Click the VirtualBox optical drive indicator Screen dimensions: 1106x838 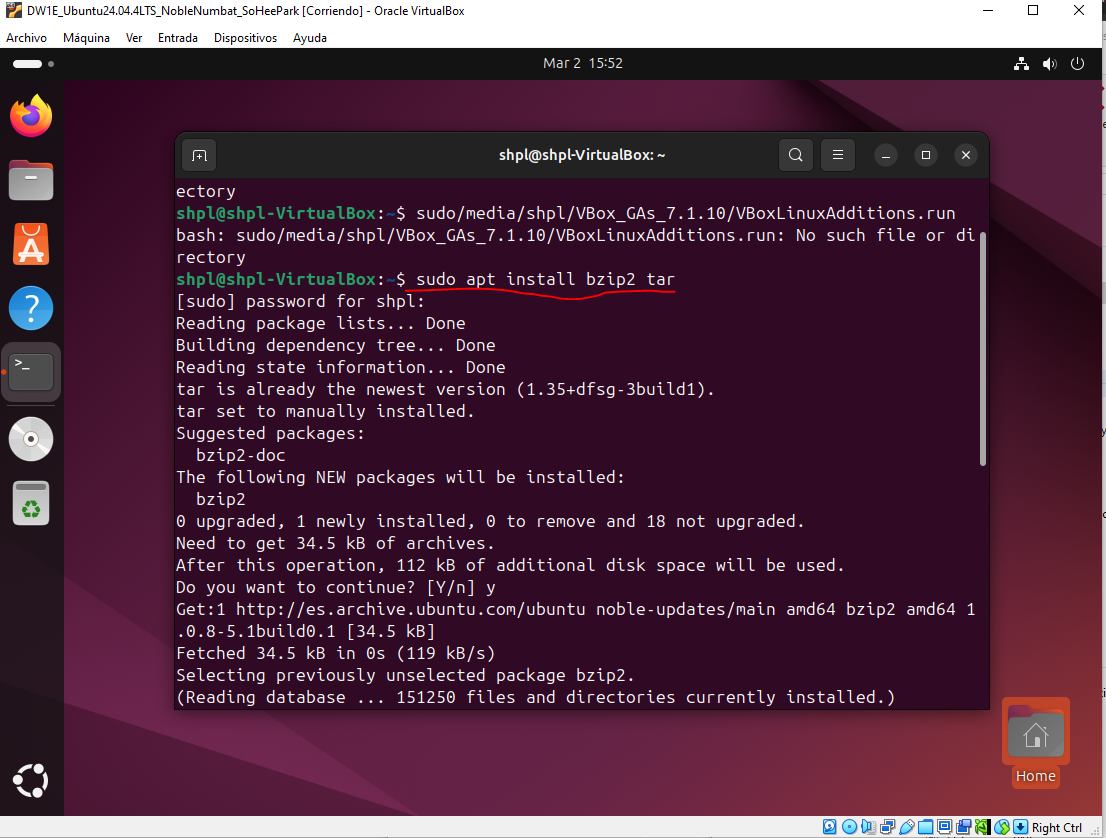849,827
